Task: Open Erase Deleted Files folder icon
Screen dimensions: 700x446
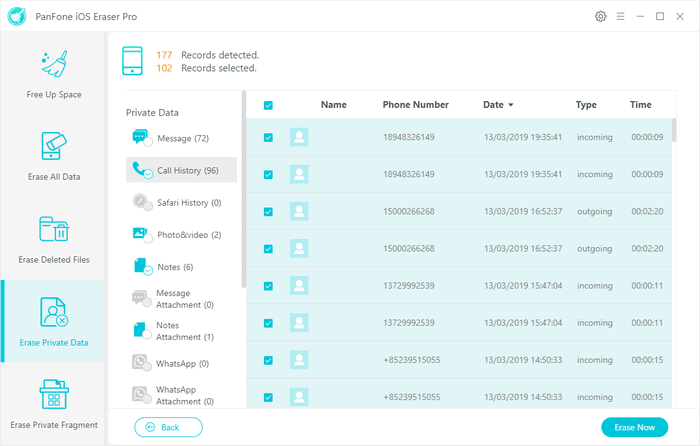Action: click(54, 229)
